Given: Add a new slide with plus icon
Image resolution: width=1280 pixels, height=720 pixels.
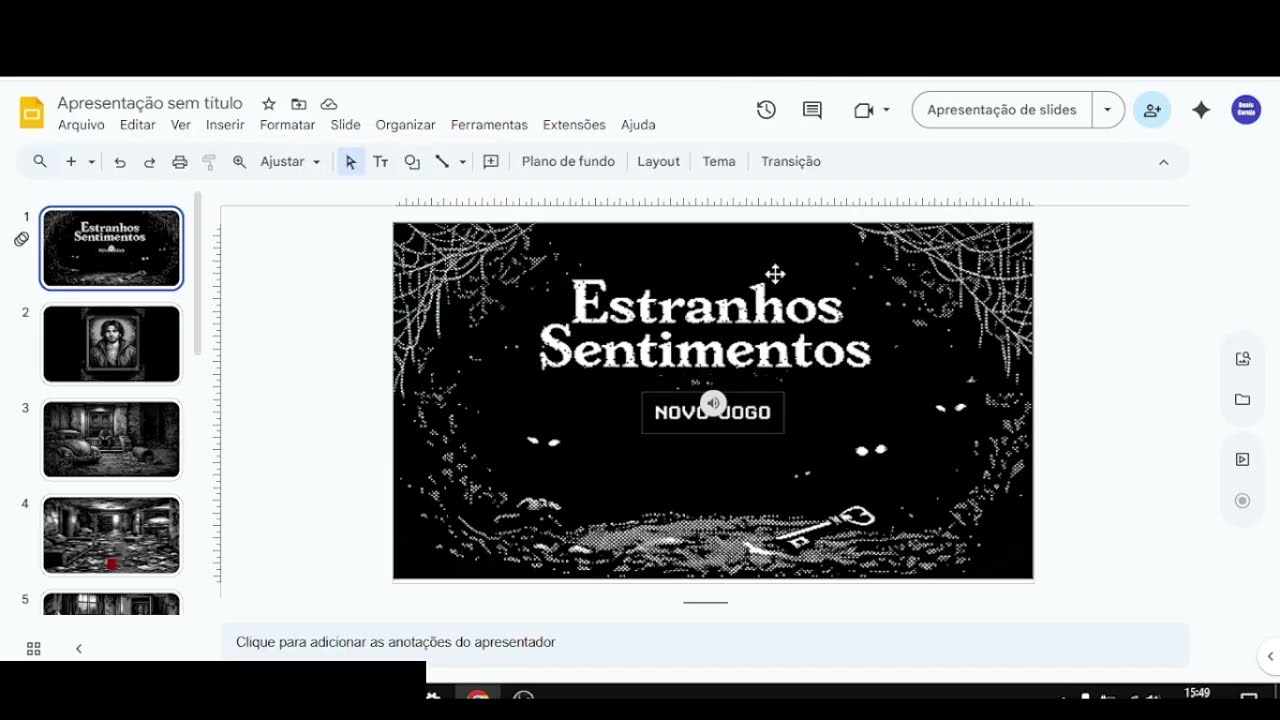Looking at the screenshot, I should pos(71,161).
